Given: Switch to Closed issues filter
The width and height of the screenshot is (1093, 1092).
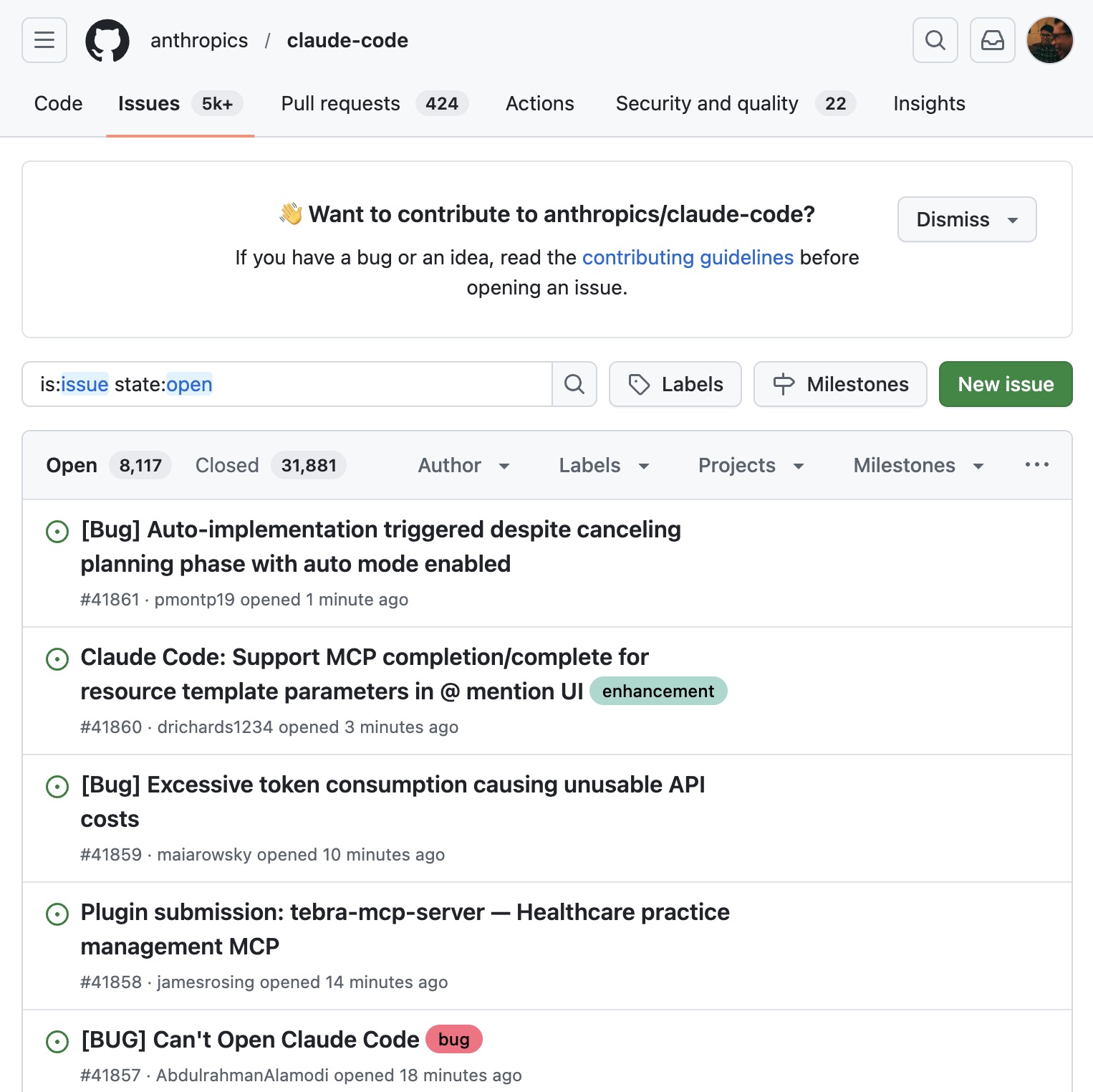Looking at the screenshot, I should click(x=270, y=466).
